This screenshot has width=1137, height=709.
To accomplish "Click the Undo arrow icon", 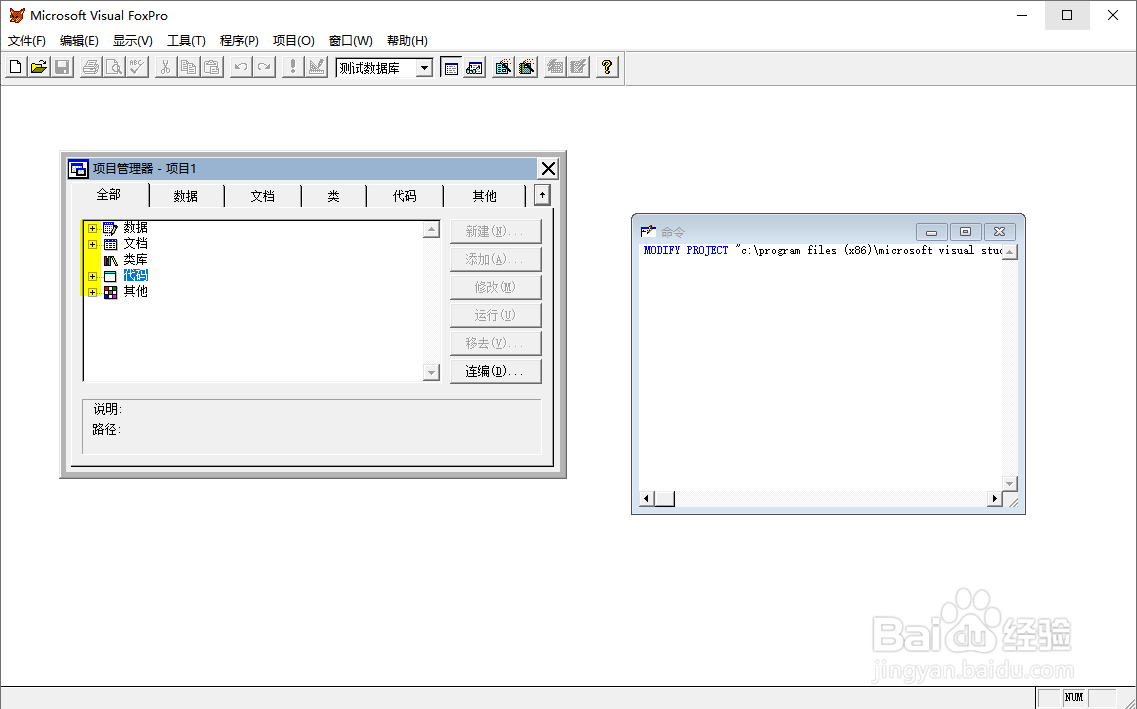I will (241, 67).
